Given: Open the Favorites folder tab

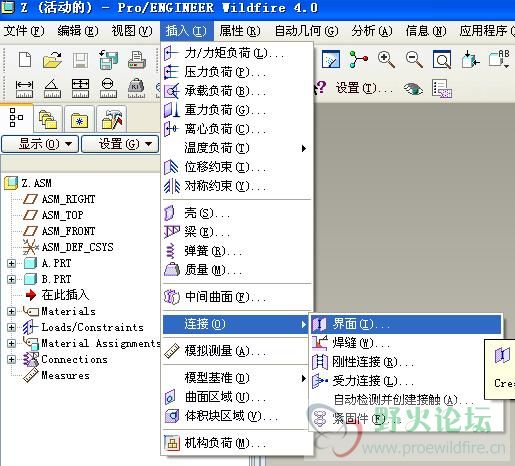Looking at the screenshot, I should (x=79, y=120).
